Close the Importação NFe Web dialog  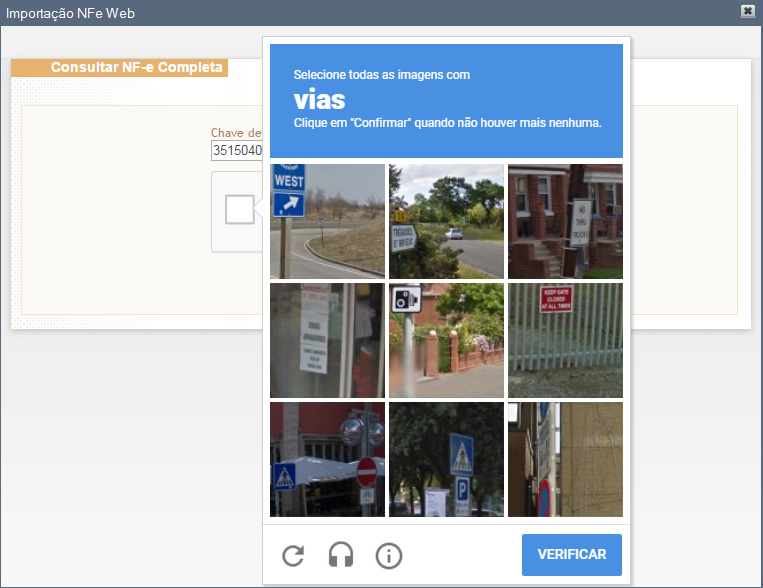coord(747,11)
